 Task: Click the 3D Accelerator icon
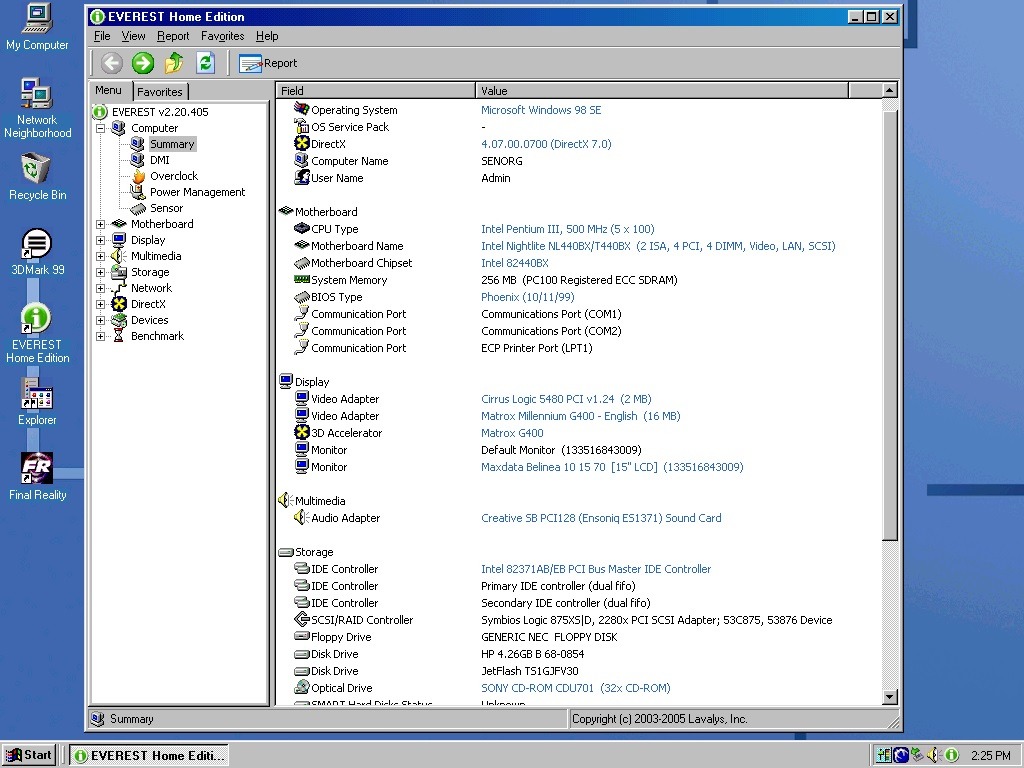point(301,432)
